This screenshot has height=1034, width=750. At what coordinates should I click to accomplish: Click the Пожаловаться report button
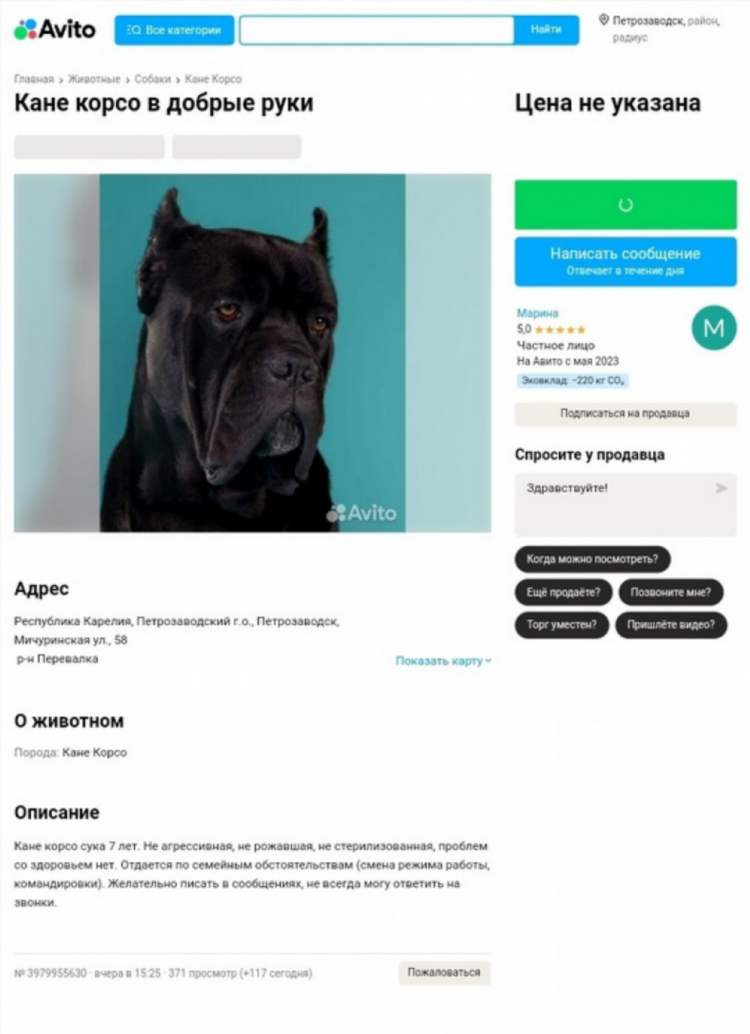tap(444, 973)
